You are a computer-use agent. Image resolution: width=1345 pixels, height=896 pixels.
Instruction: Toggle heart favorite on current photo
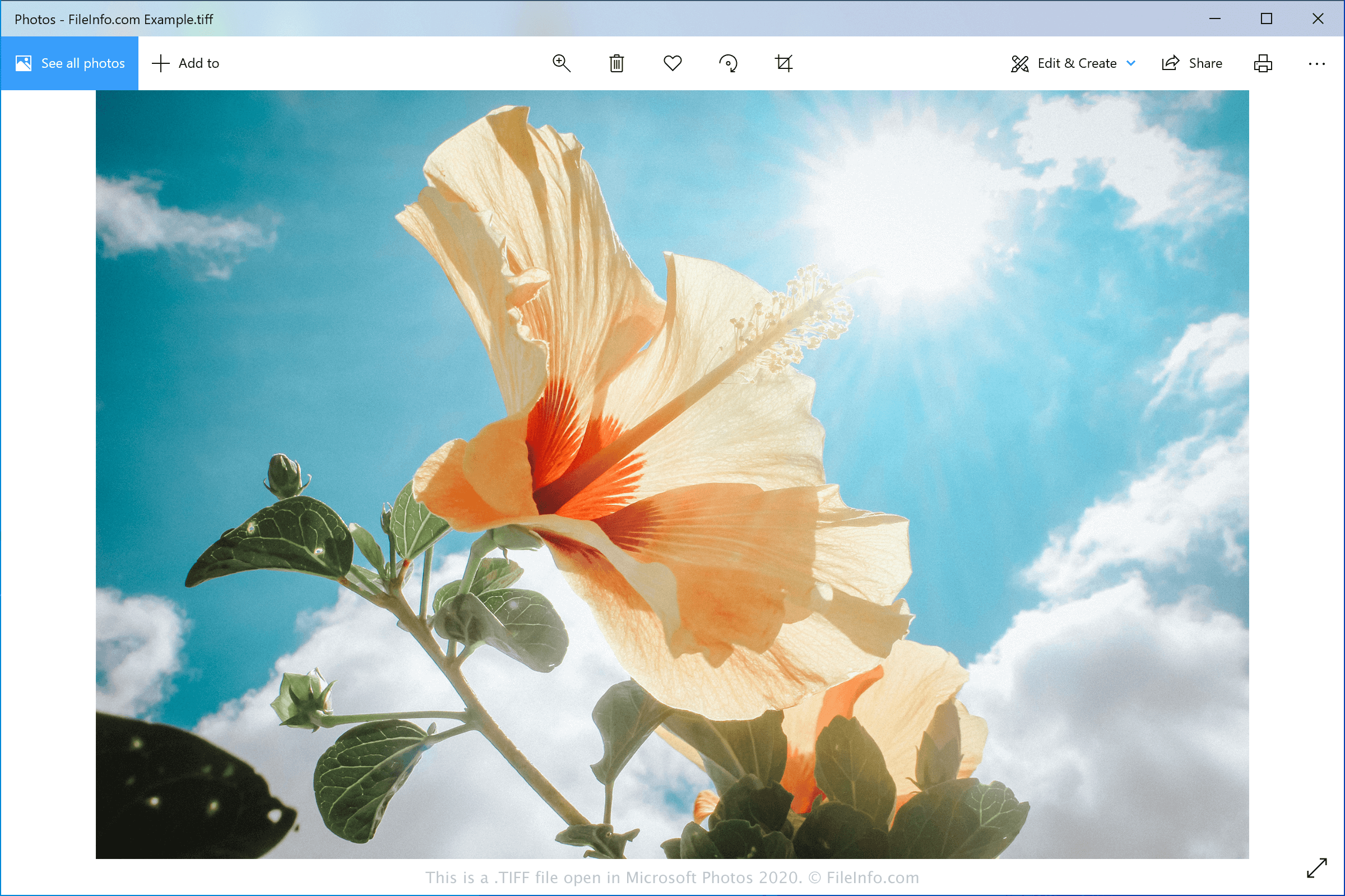coord(672,62)
